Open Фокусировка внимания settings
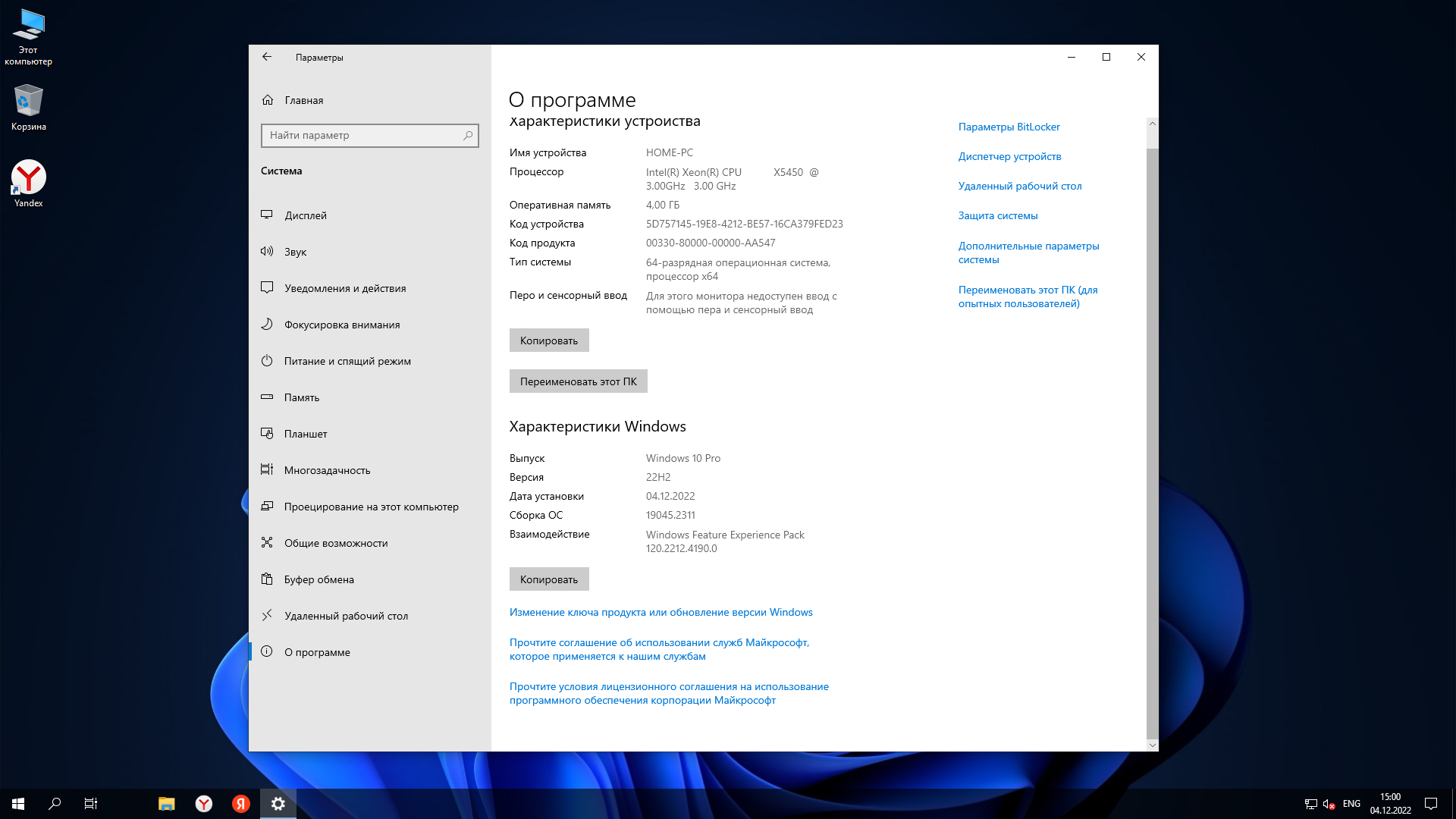1456x819 pixels. click(x=342, y=325)
